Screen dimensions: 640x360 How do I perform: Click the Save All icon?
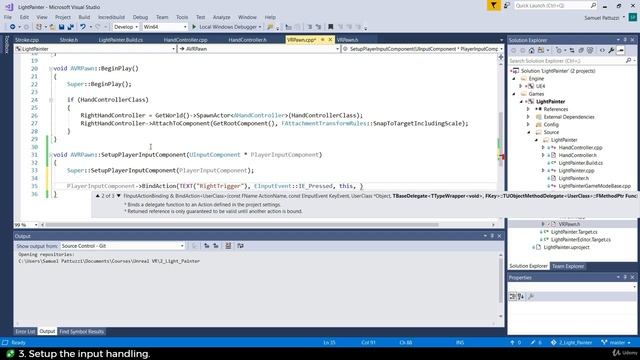pyautogui.click(x=70, y=27)
